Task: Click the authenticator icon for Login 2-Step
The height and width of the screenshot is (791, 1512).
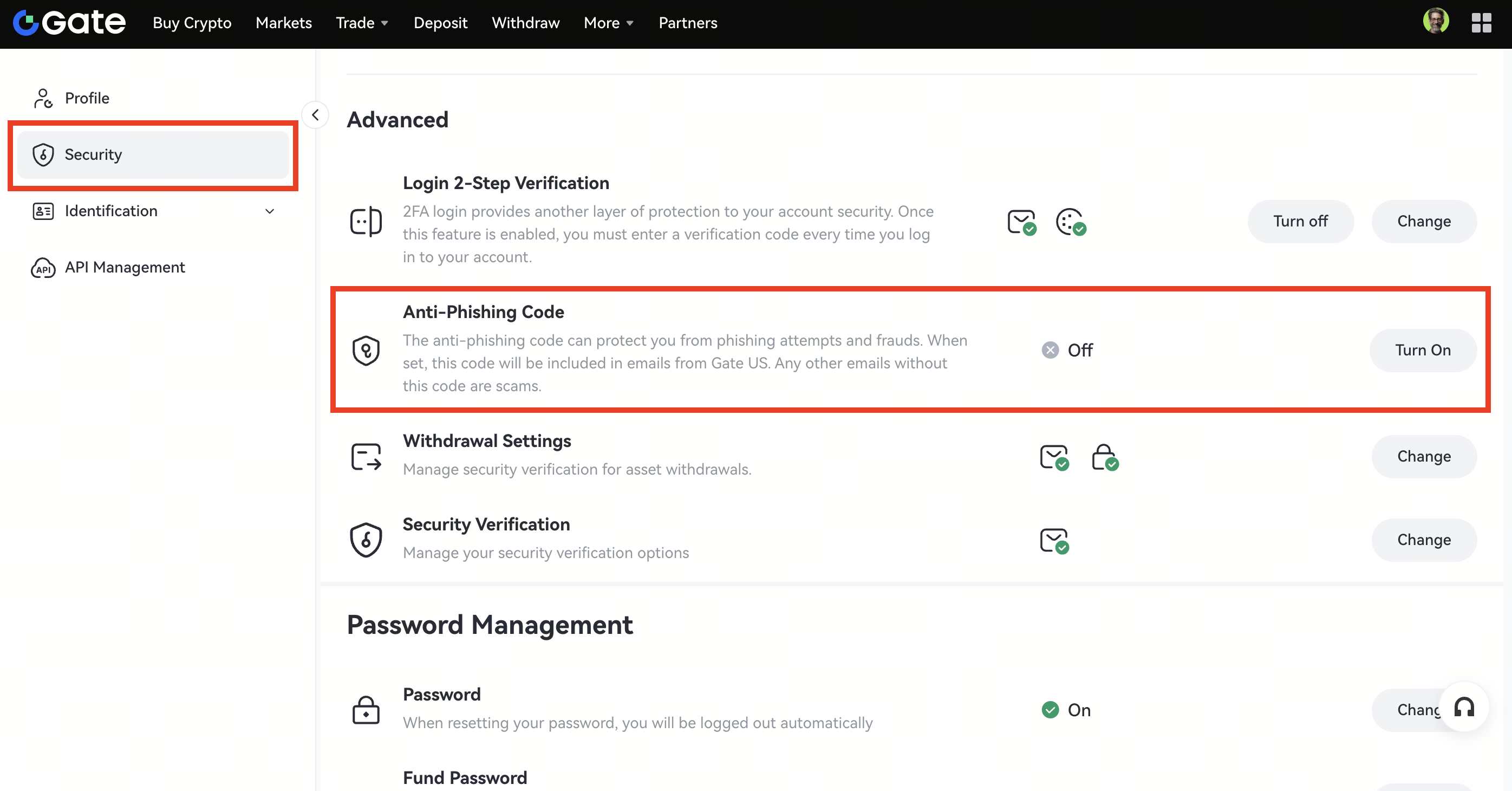Action: [1070, 222]
